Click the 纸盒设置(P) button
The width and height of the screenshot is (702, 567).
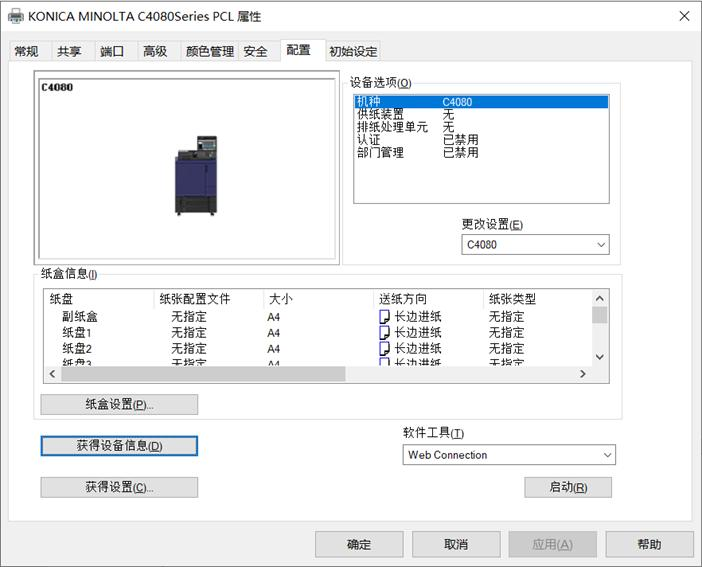click(119, 404)
